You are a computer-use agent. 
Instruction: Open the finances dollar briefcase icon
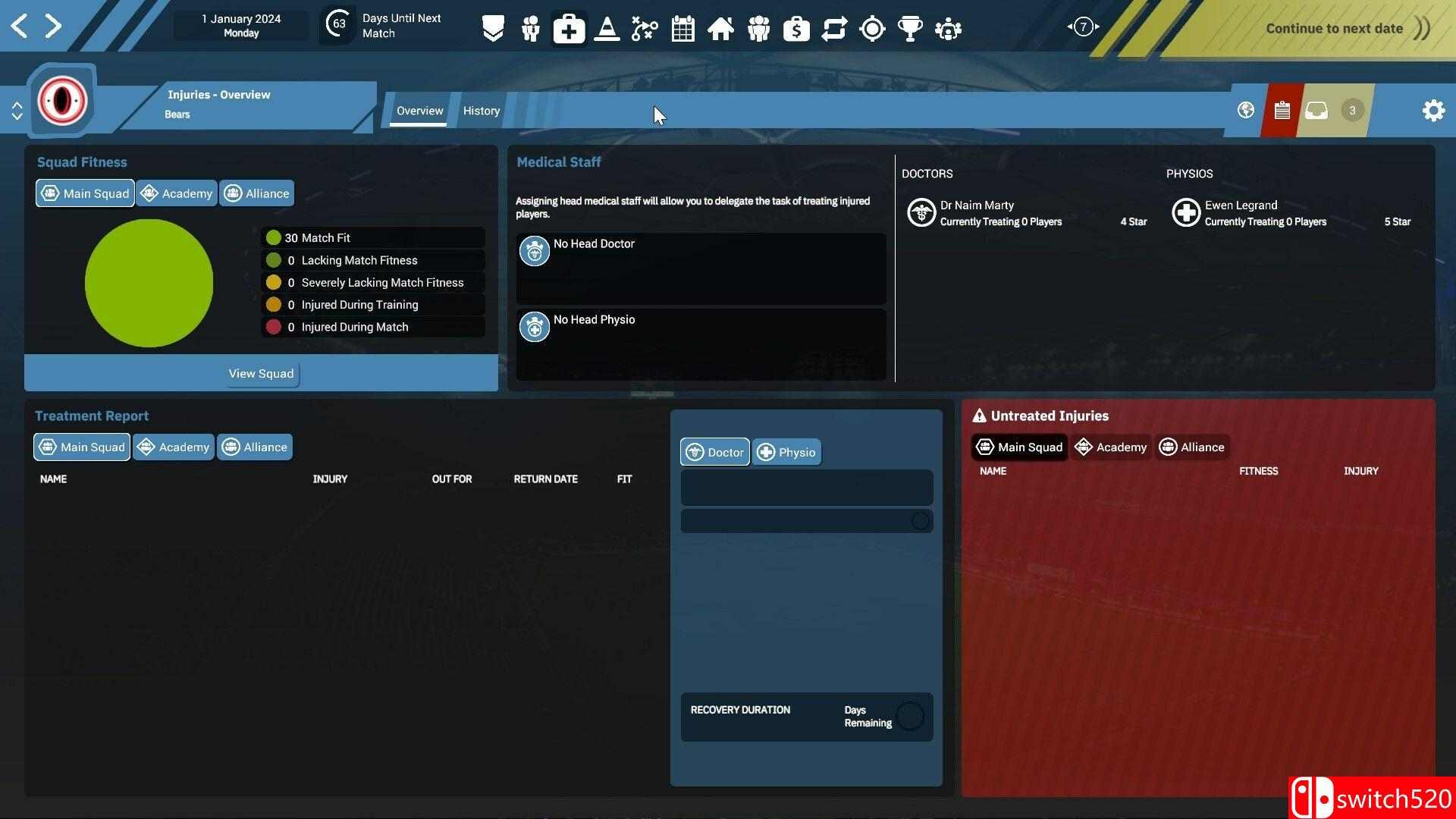pyautogui.click(x=796, y=29)
